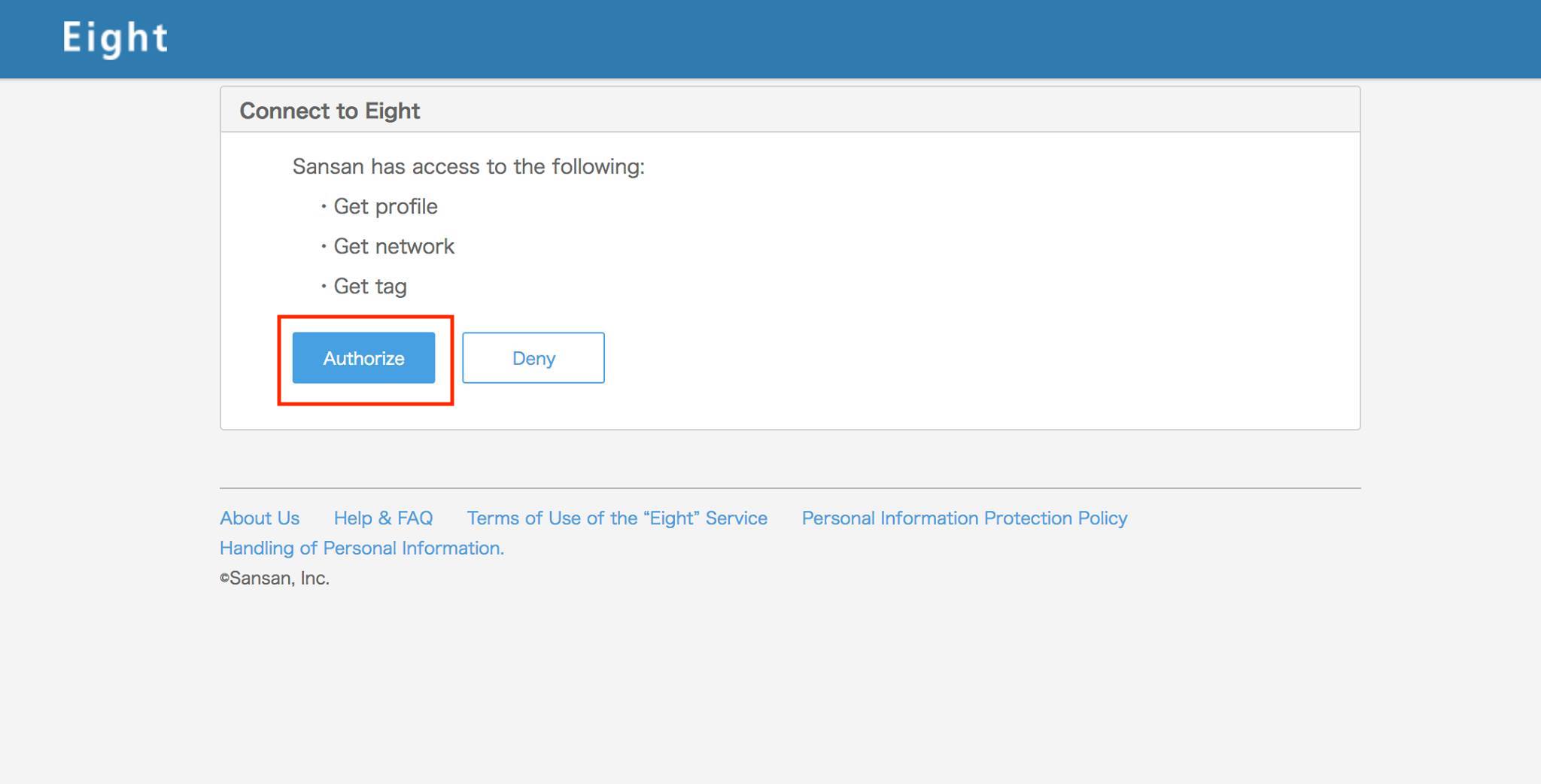Open Handling of Personal Information link

point(362,548)
